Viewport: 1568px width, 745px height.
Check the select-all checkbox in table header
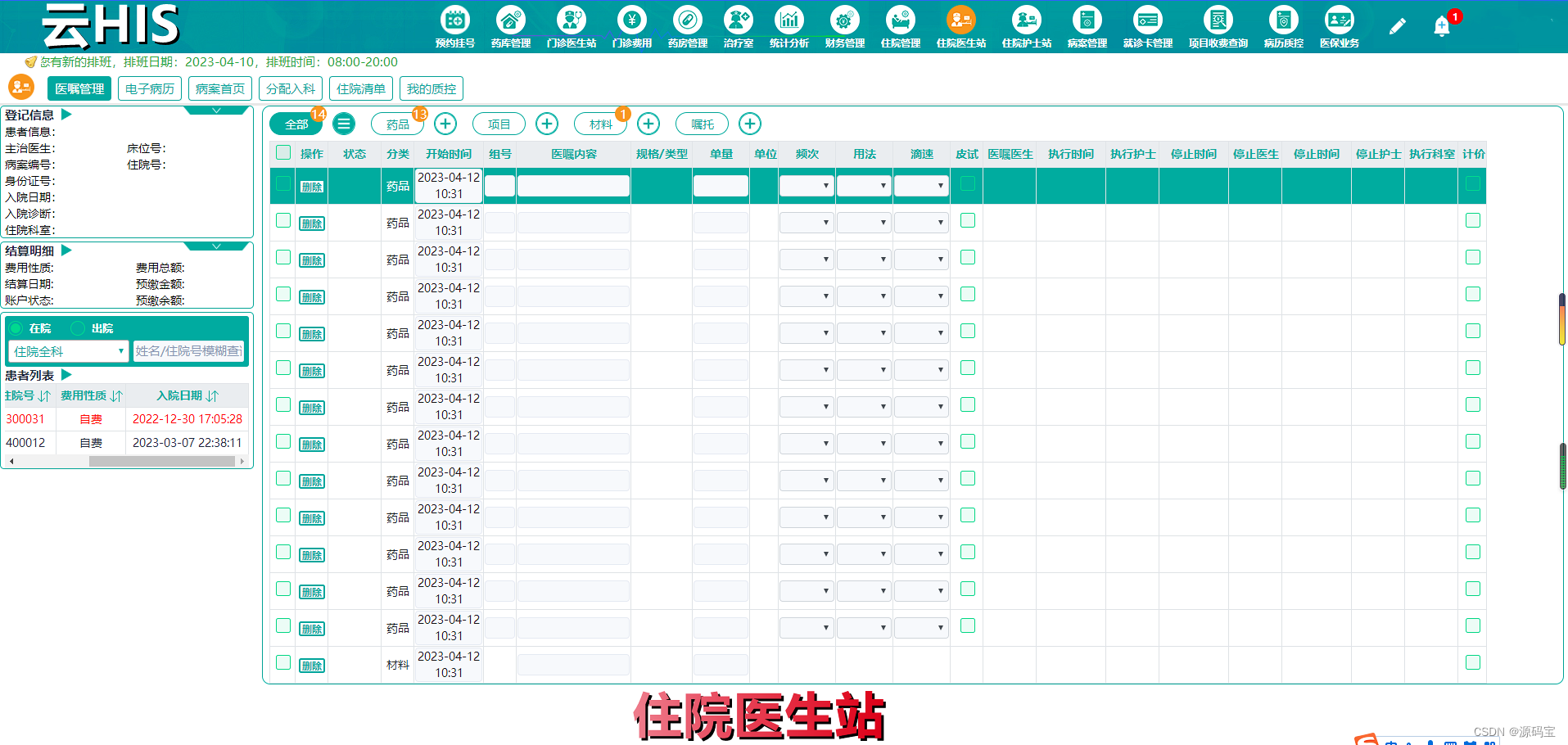click(282, 152)
